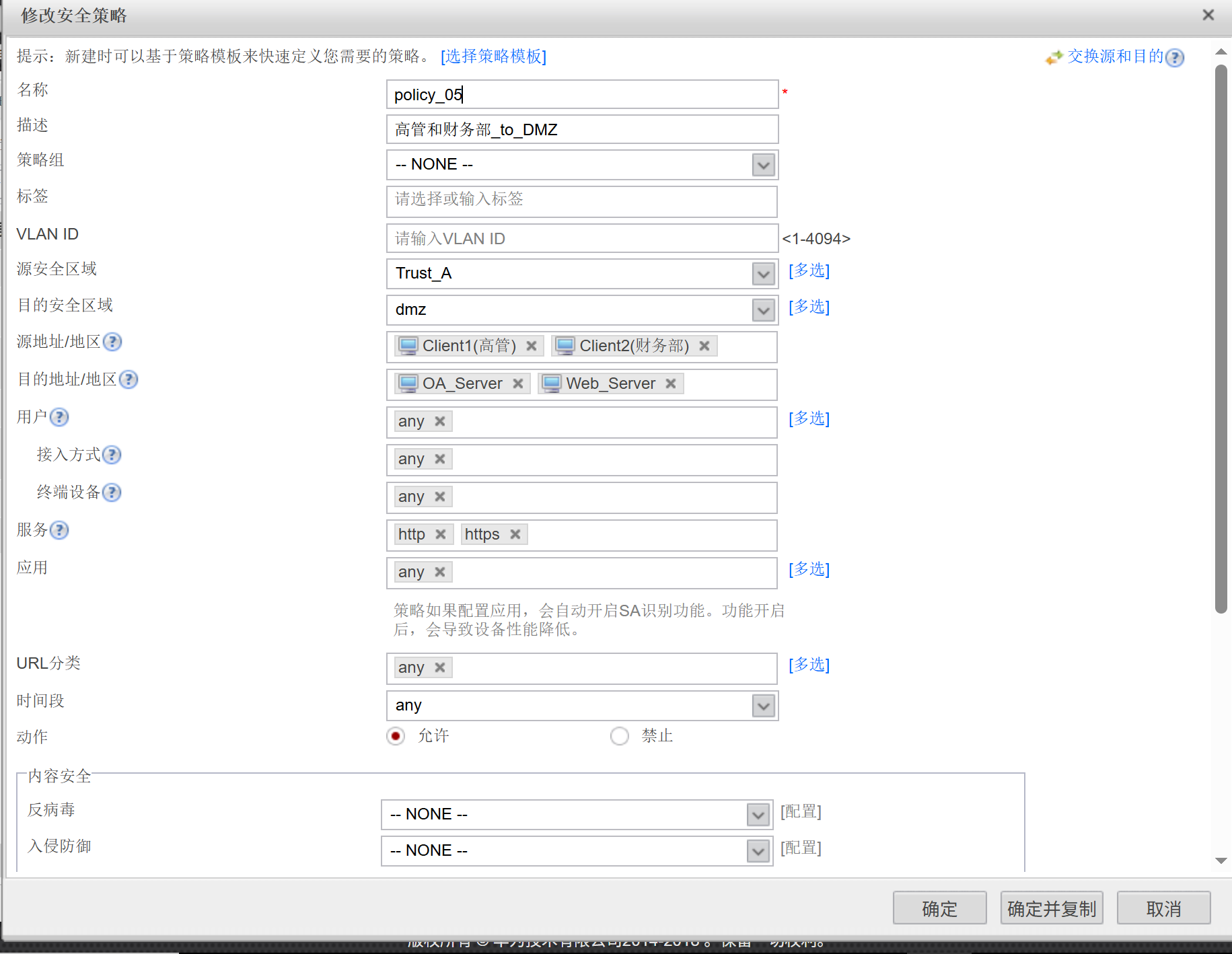Remove https from service field
Viewport: 1232px width, 954px height.
515,534
